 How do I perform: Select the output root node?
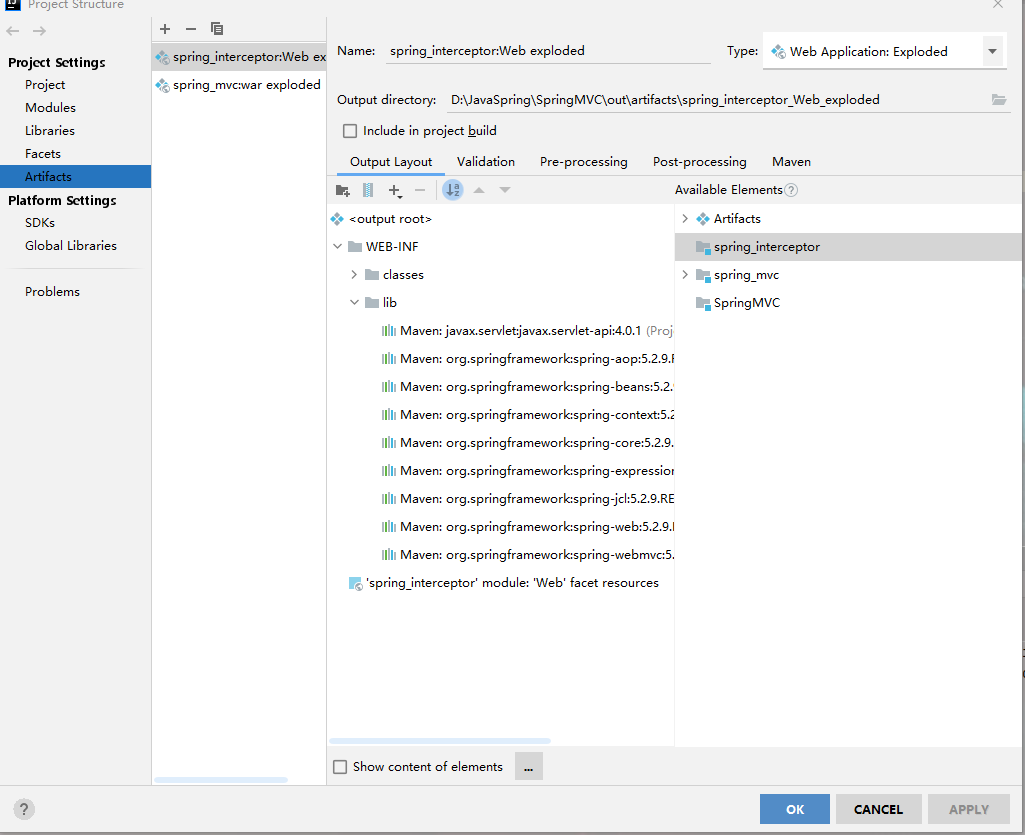point(382,219)
